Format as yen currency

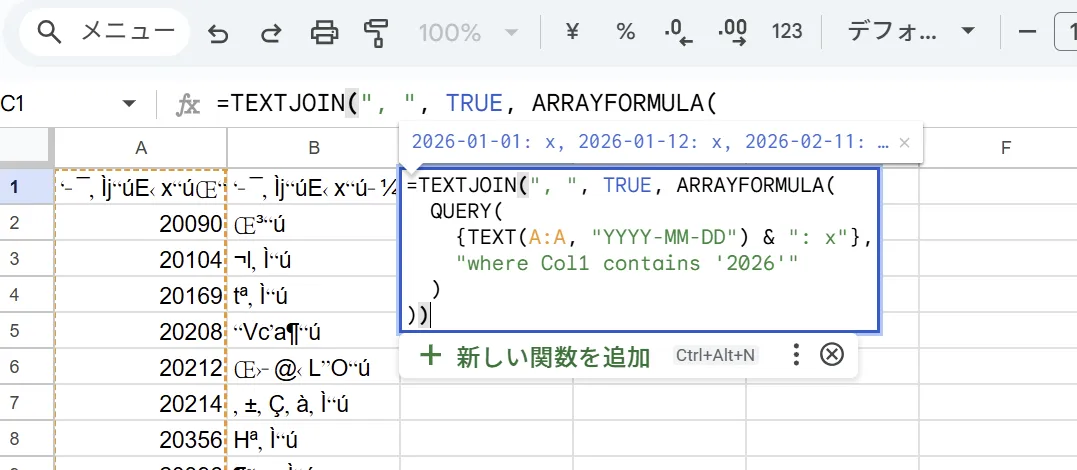[x=573, y=32]
